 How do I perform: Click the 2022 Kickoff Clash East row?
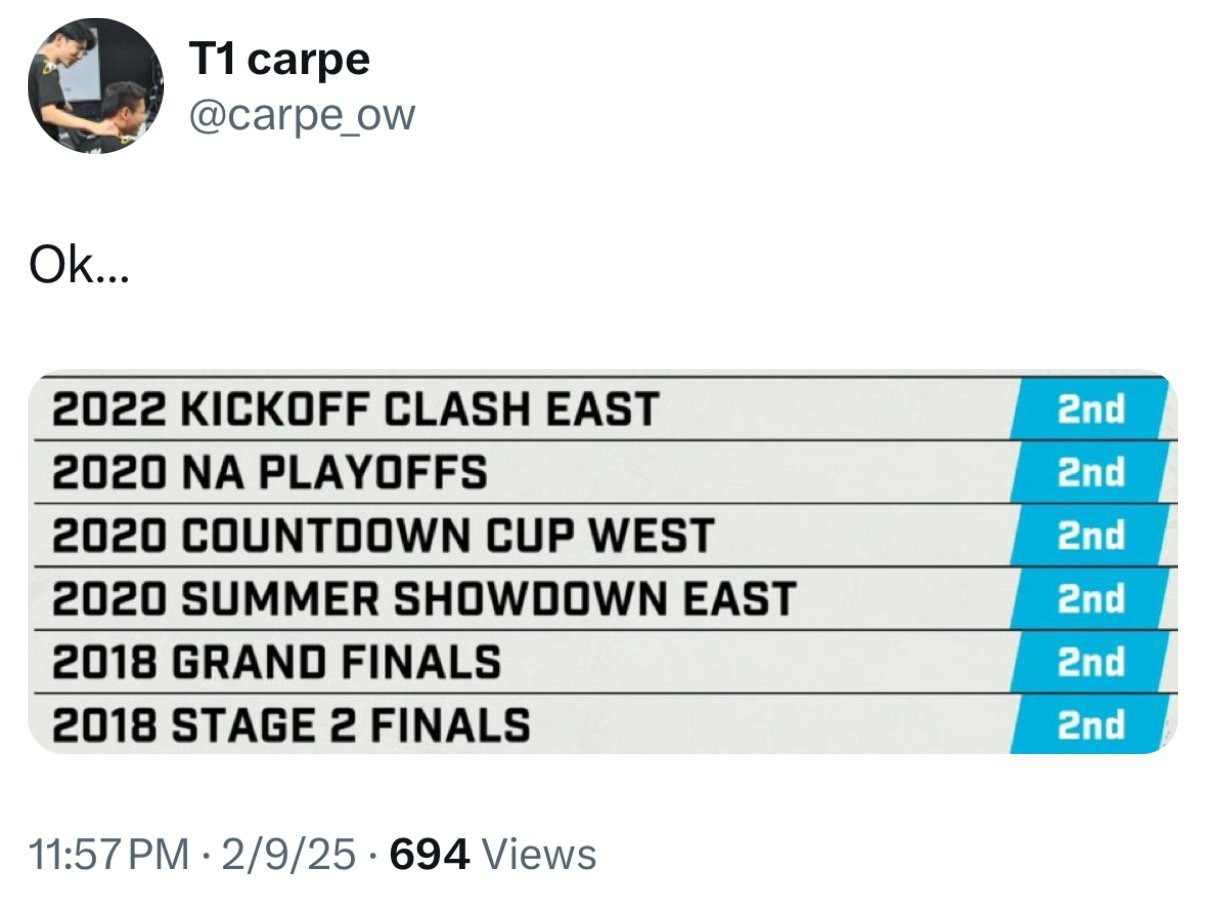click(603, 408)
